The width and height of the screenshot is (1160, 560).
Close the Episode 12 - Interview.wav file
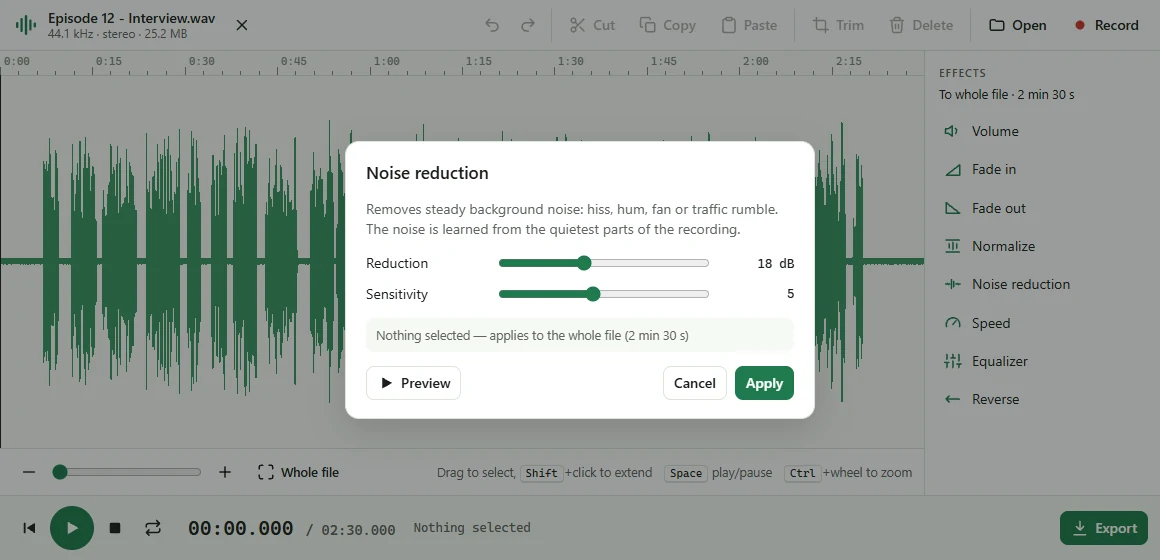(x=241, y=25)
